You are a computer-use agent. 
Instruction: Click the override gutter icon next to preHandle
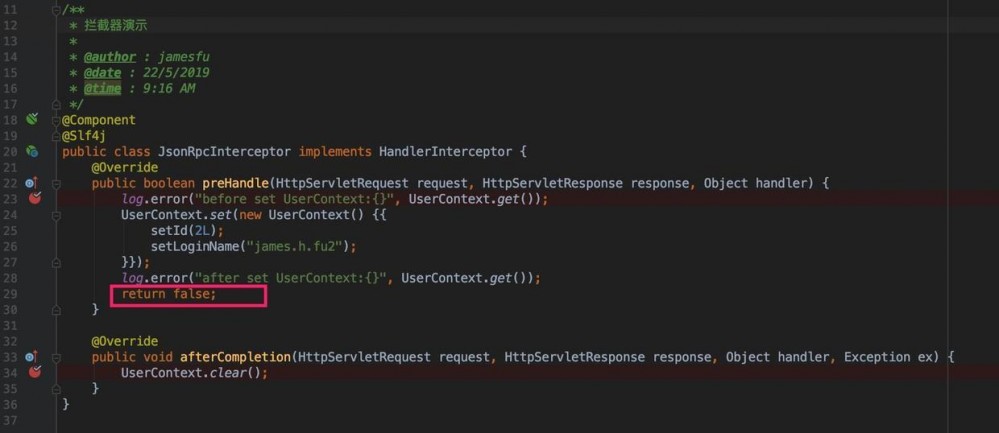32,183
